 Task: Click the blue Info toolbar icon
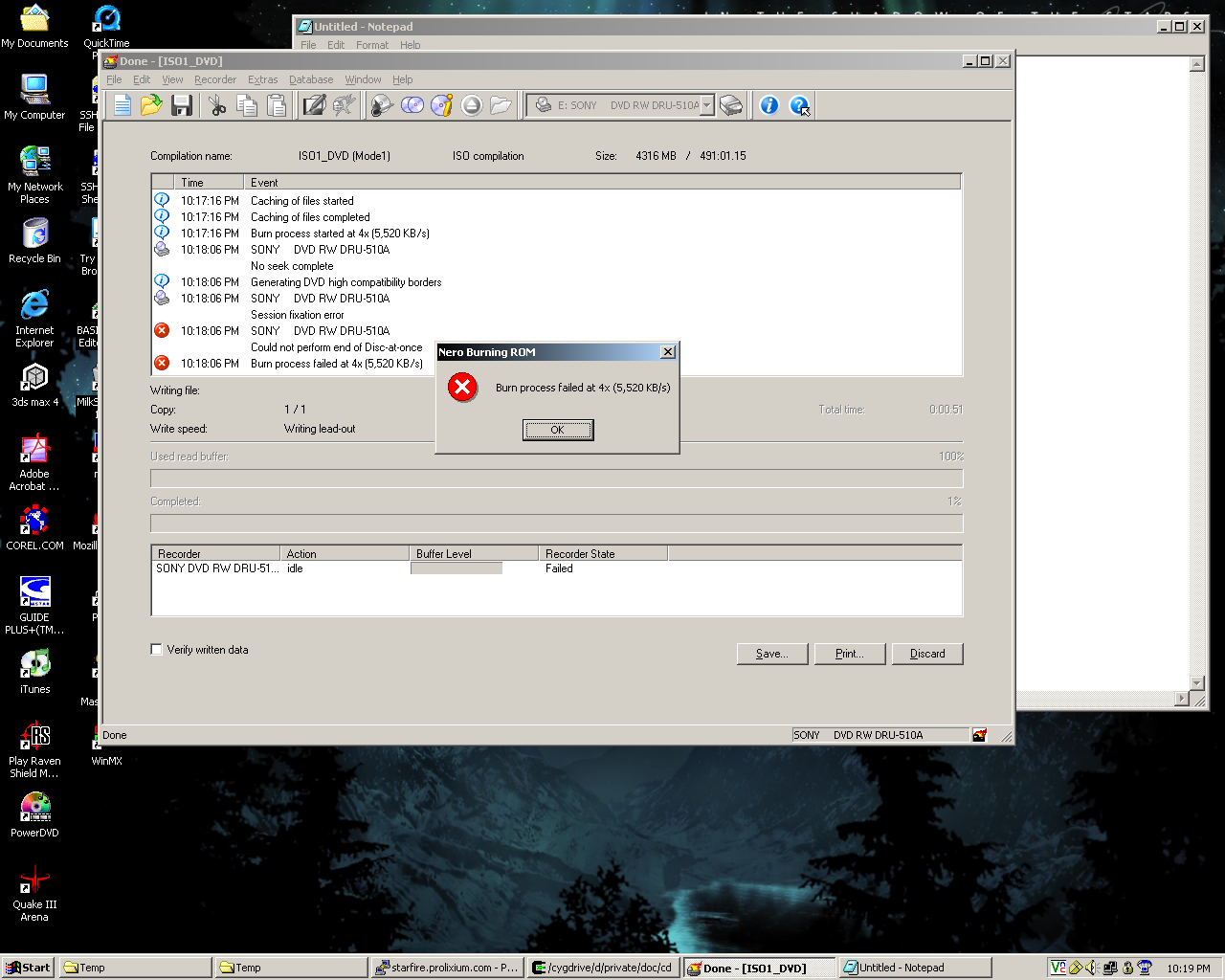pos(769,105)
